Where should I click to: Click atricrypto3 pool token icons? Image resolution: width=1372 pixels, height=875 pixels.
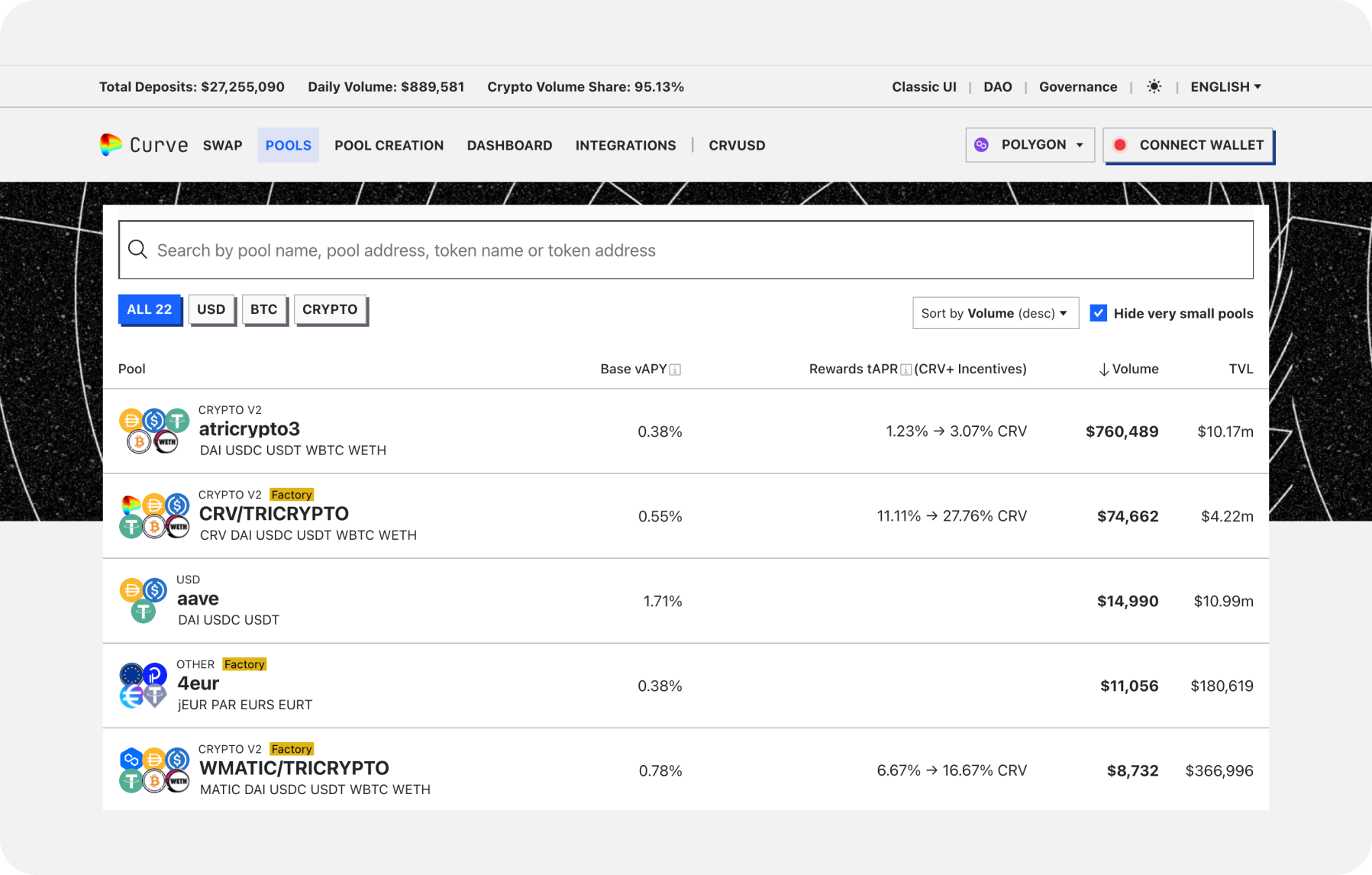pyautogui.click(x=154, y=431)
